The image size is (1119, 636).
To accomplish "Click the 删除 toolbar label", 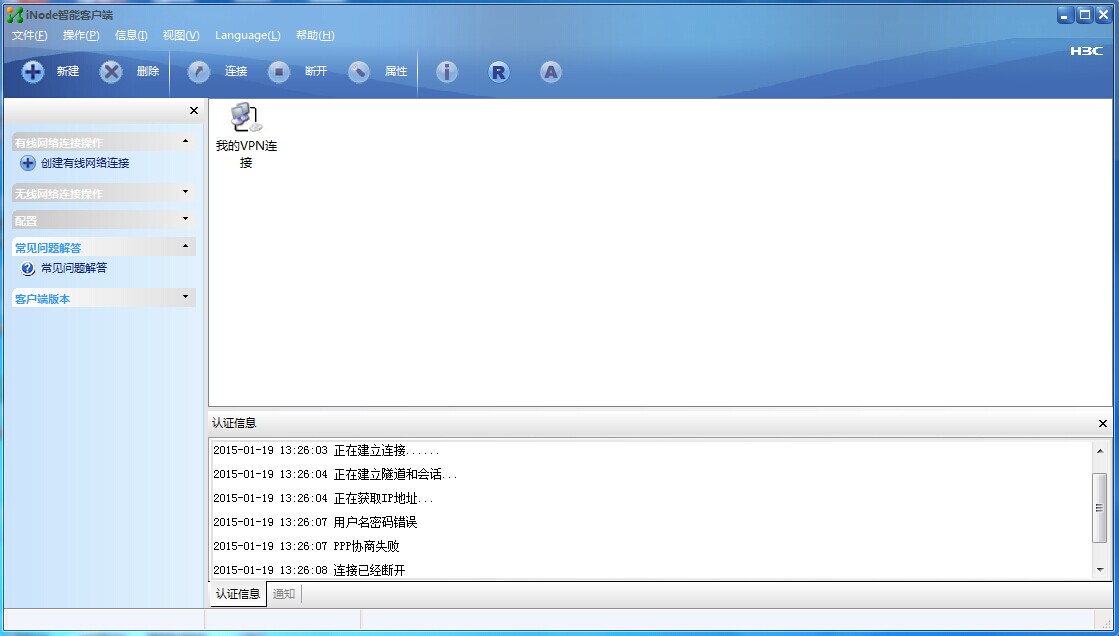I will coord(148,71).
